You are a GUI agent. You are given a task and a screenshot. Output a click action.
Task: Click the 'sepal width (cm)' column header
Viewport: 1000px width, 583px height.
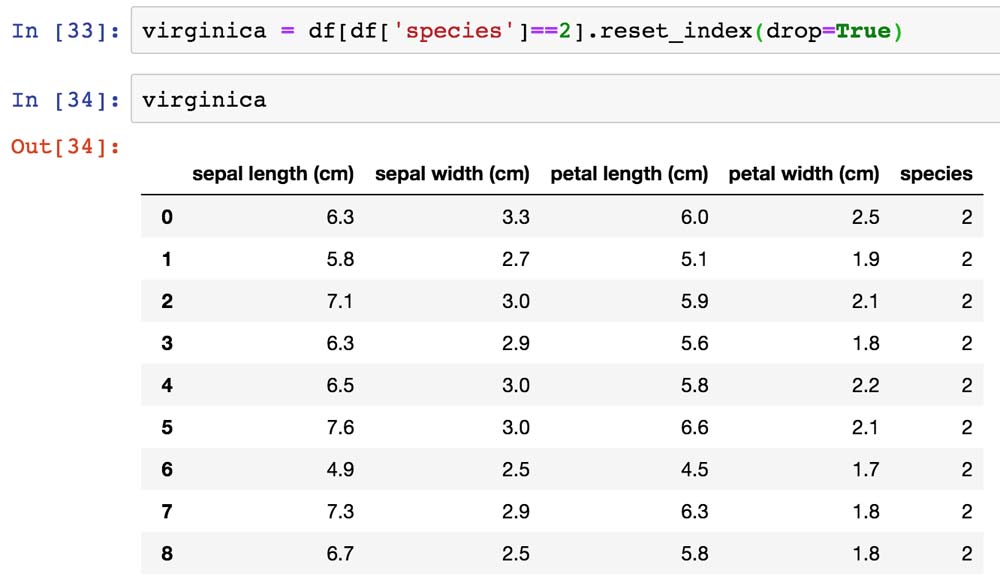[x=452, y=174]
